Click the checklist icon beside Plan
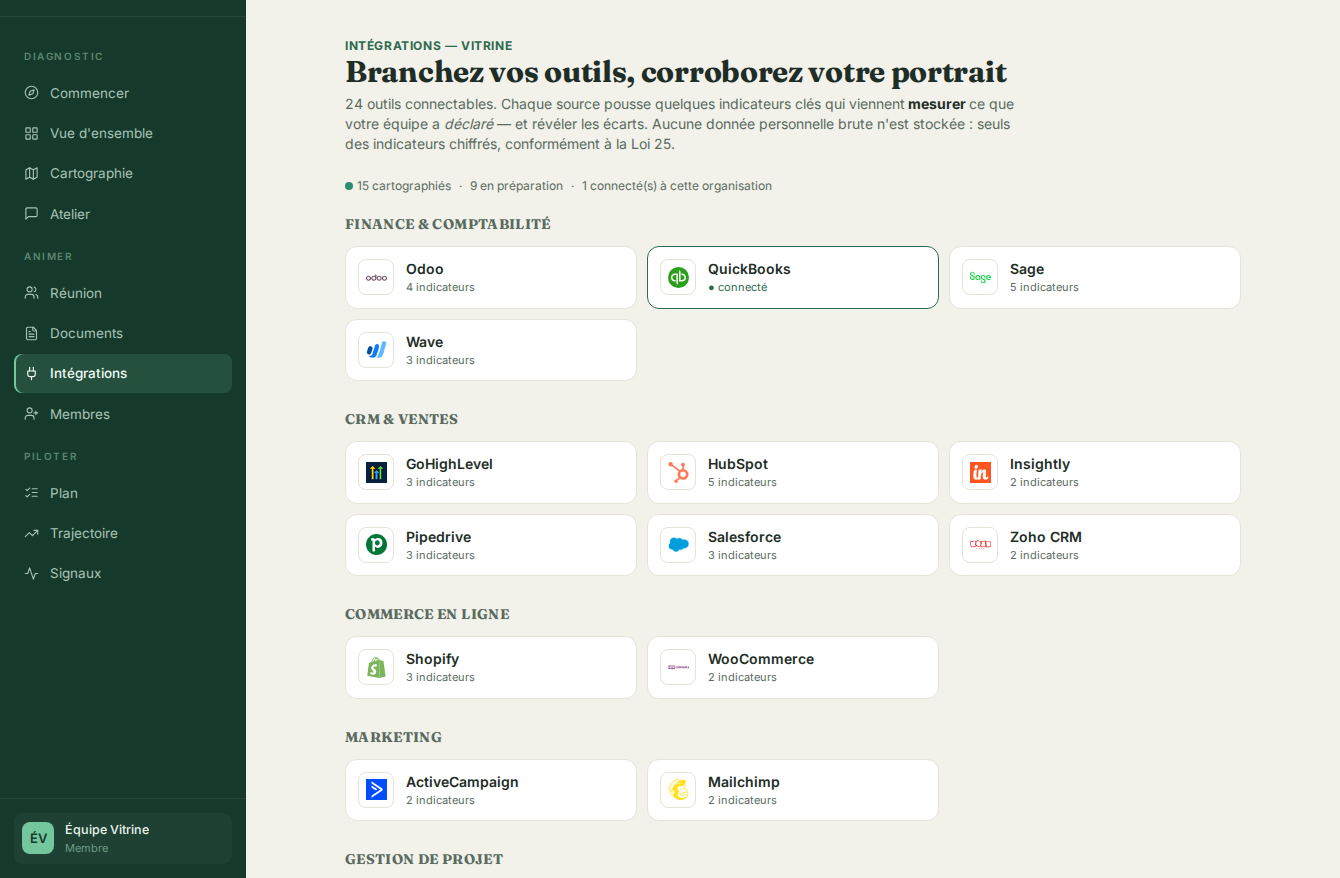 coord(32,493)
